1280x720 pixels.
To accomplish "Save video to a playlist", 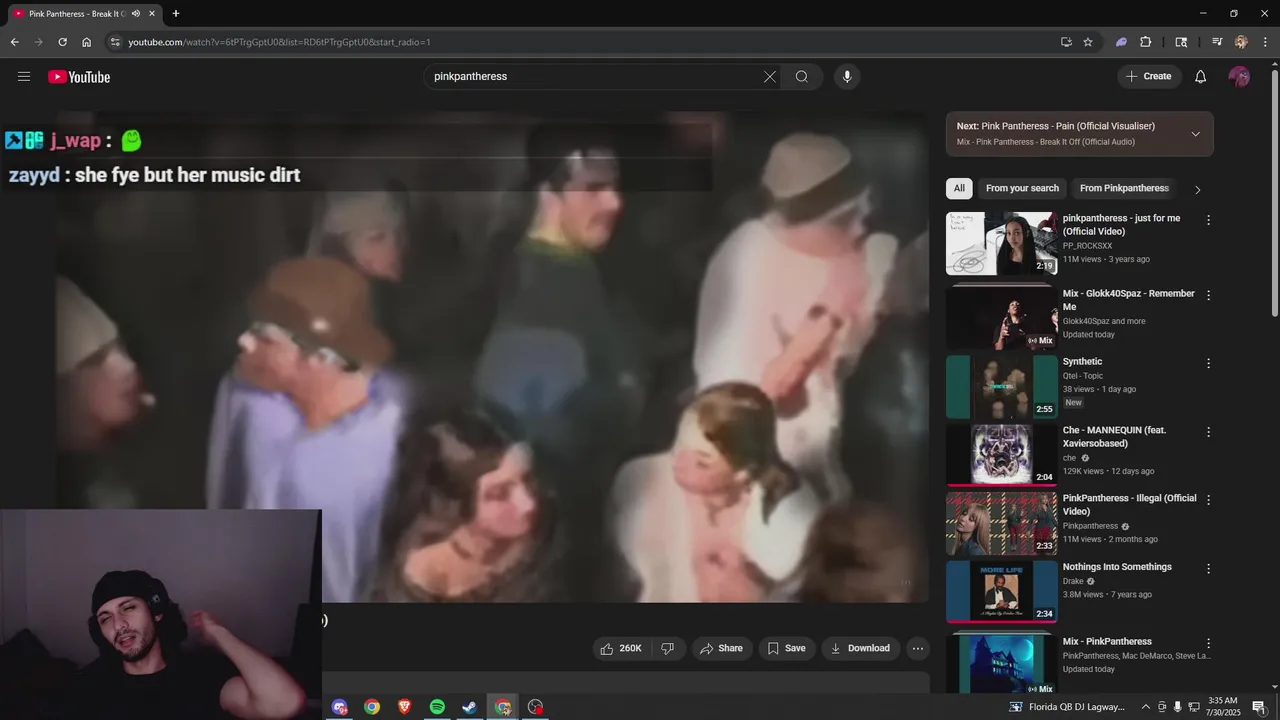I will coord(787,648).
